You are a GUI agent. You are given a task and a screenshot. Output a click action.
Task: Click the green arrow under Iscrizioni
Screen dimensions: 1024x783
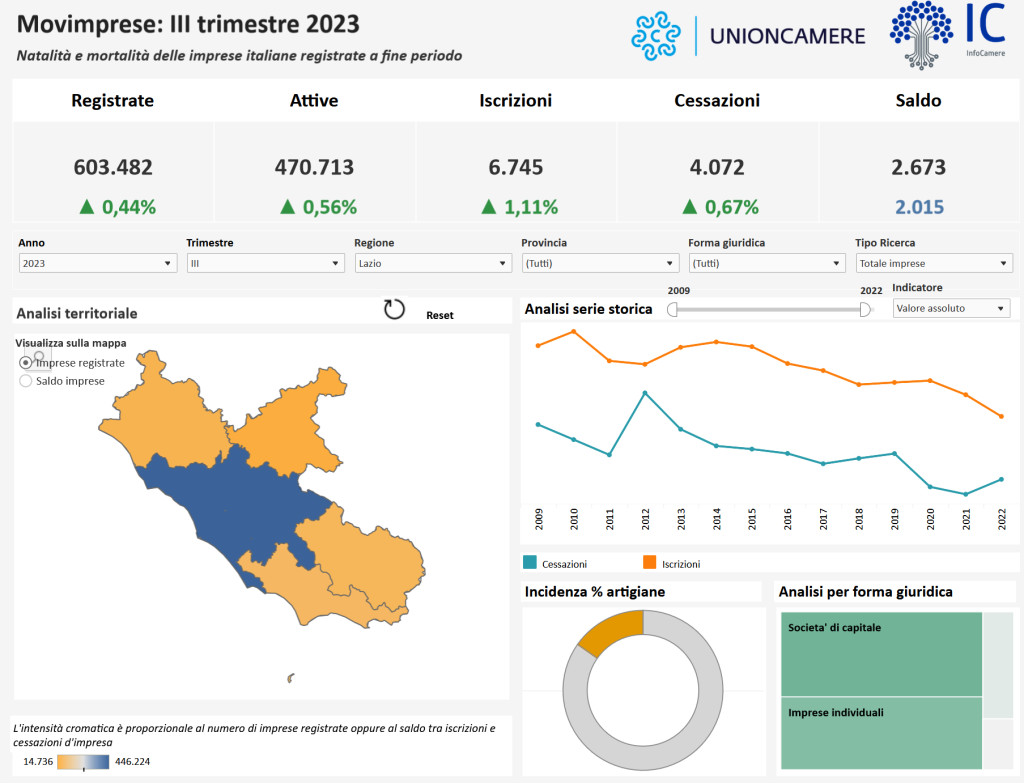coord(488,207)
